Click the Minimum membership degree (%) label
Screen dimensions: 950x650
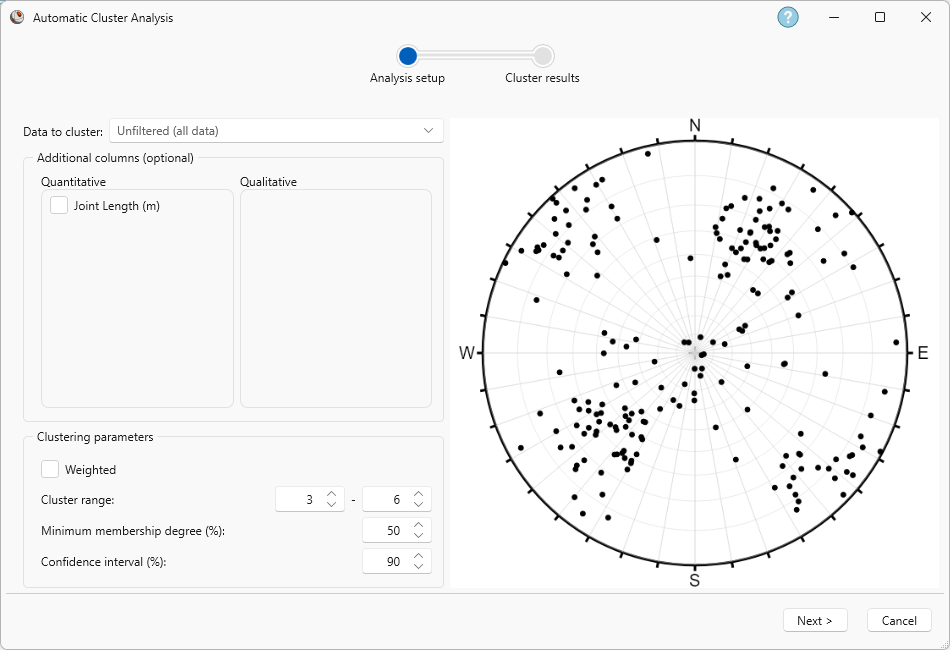[133, 531]
